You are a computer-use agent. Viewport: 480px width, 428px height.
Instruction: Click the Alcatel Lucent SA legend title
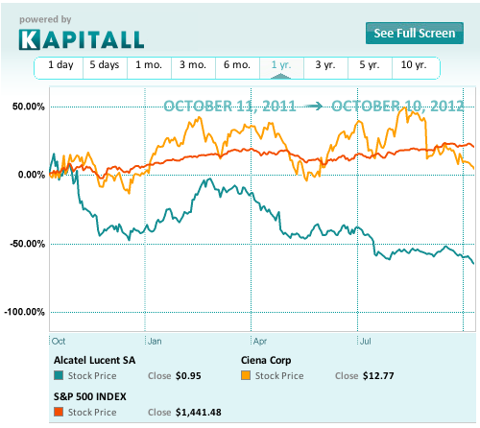tap(95, 360)
